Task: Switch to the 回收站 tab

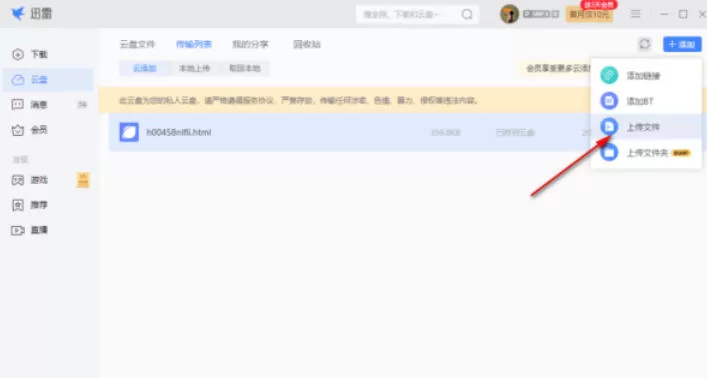Action: (x=307, y=44)
